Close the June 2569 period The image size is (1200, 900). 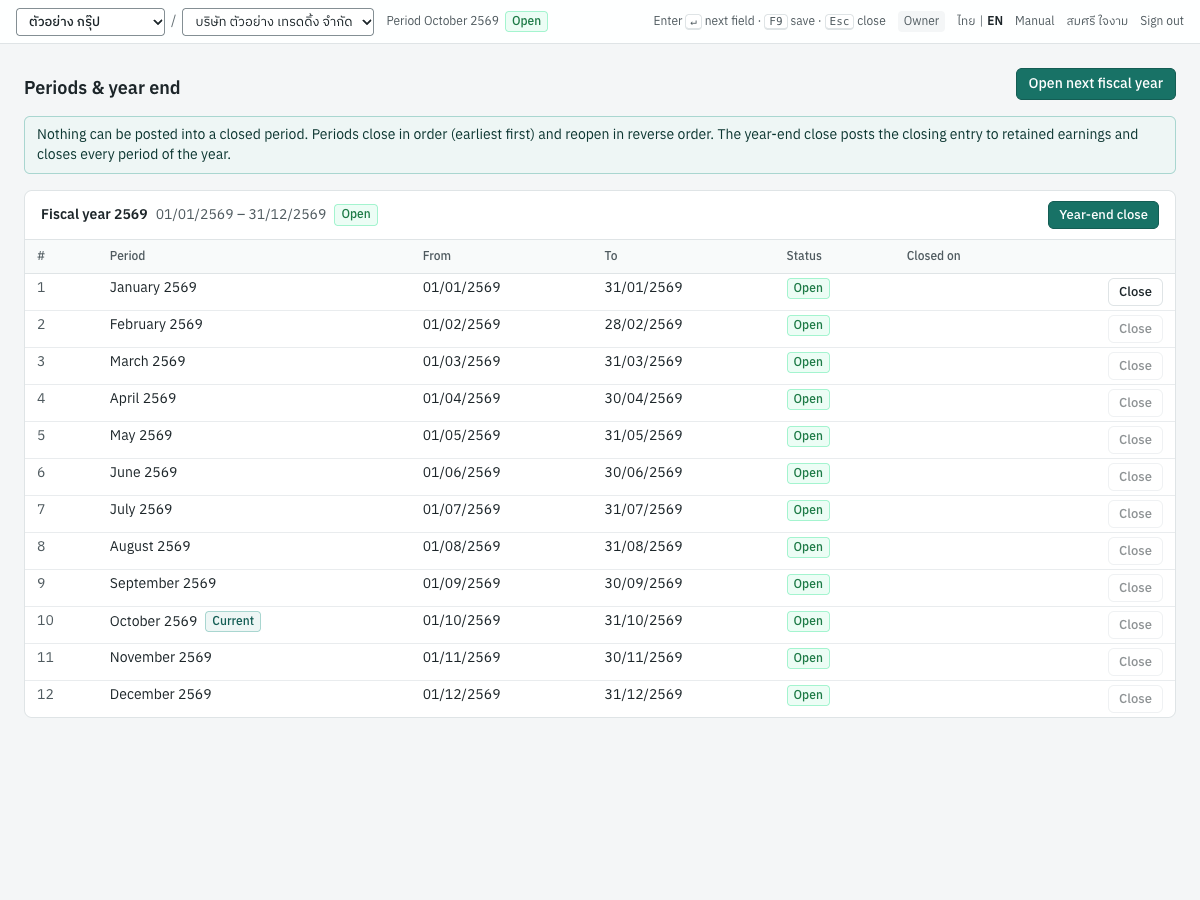1135,477
